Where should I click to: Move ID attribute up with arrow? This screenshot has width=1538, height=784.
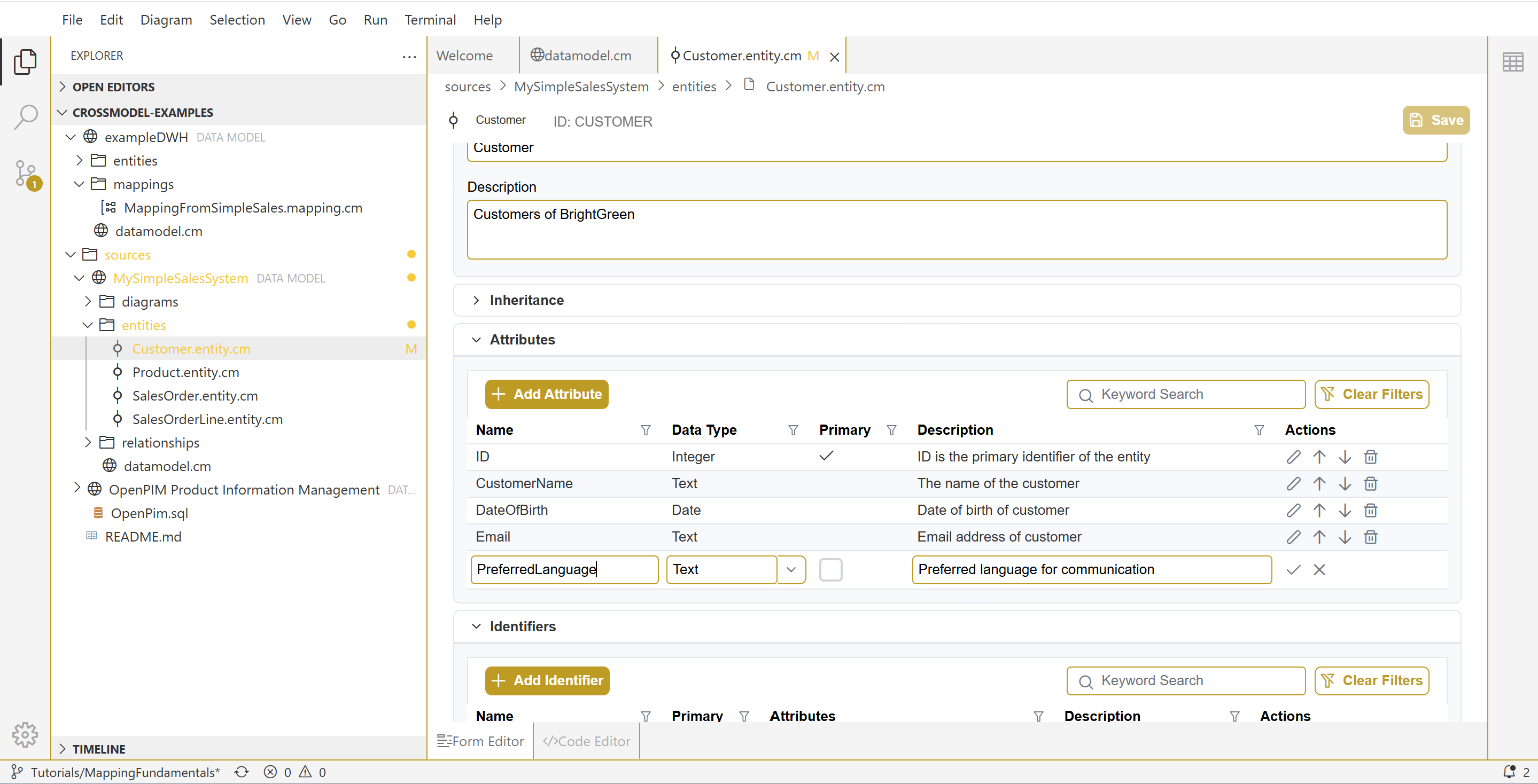pos(1319,457)
